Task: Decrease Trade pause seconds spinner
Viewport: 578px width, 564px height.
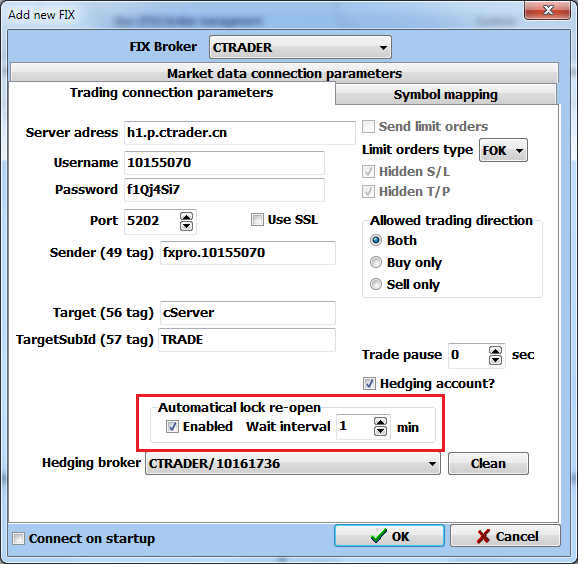Action: point(495,360)
